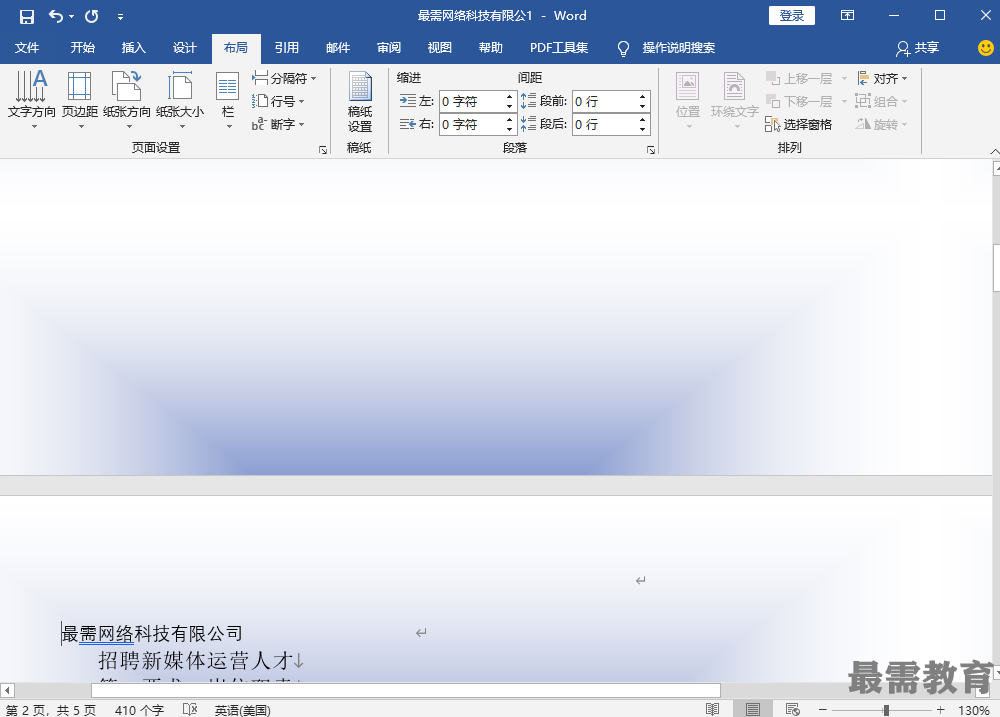This screenshot has width=1000, height=717.
Task: Click the page count 第 2 页, 共 5 页
Action: tap(51, 709)
